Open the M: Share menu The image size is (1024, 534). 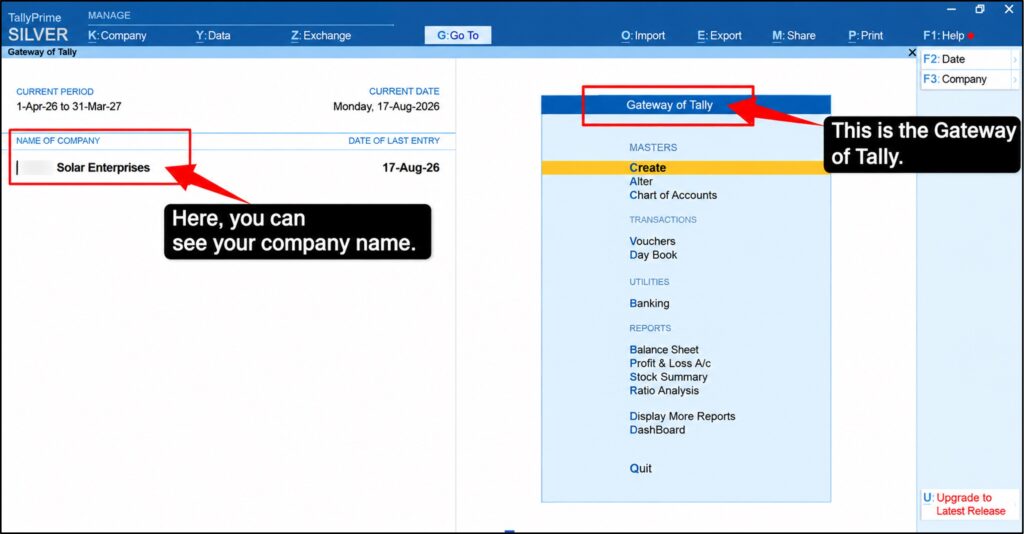pos(793,35)
